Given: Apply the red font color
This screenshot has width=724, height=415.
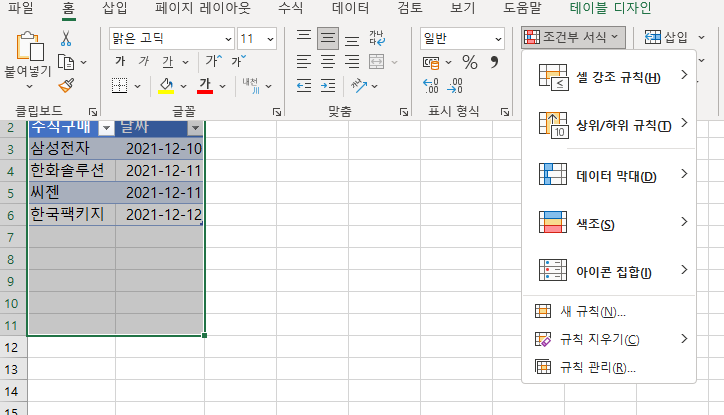Looking at the screenshot, I should [x=205, y=85].
